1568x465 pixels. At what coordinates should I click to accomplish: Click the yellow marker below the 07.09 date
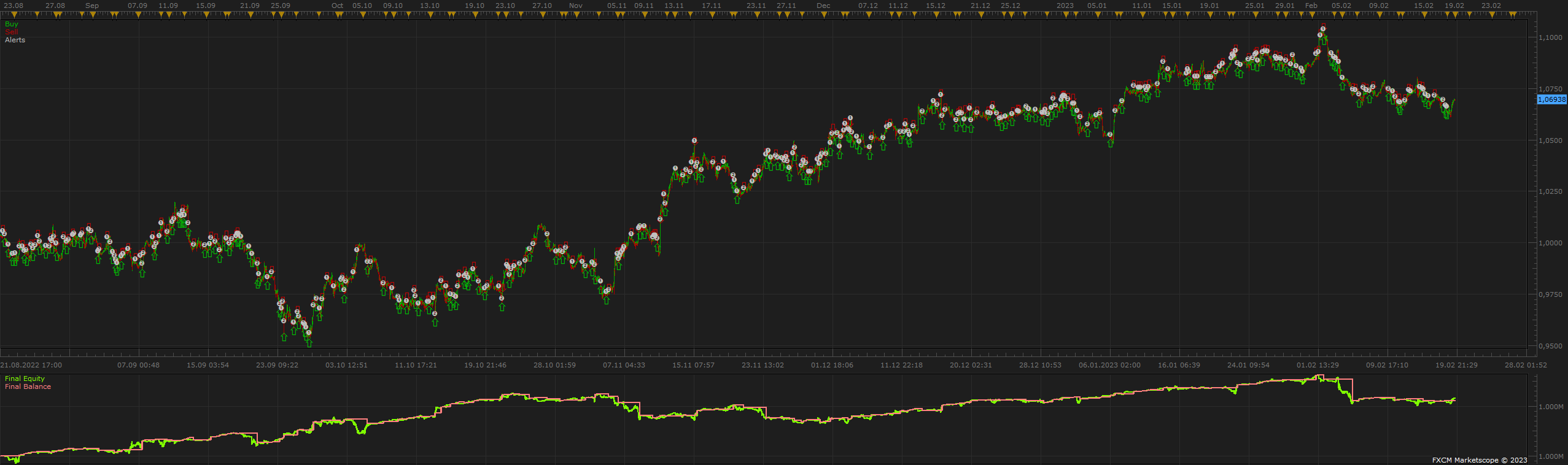coord(138,15)
